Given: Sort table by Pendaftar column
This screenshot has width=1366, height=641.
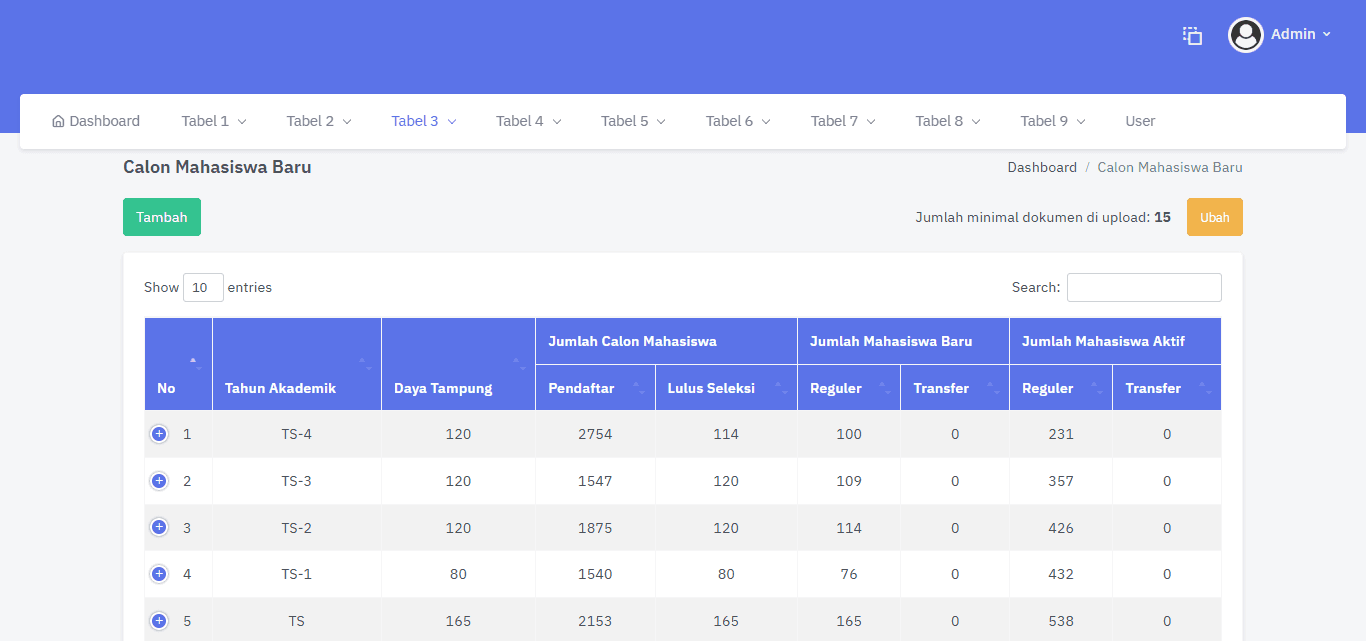Looking at the screenshot, I should tap(595, 388).
